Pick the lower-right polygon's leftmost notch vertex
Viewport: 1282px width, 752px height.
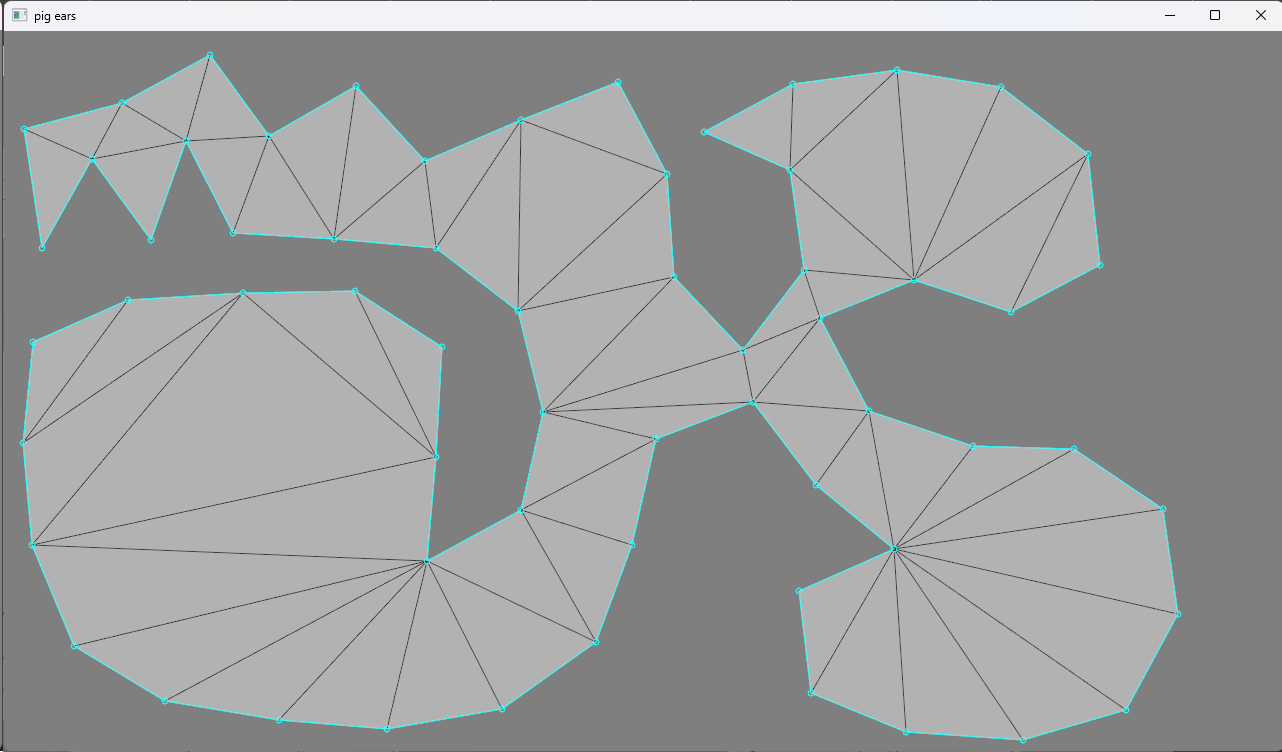pyautogui.click(x=799, y=591)
